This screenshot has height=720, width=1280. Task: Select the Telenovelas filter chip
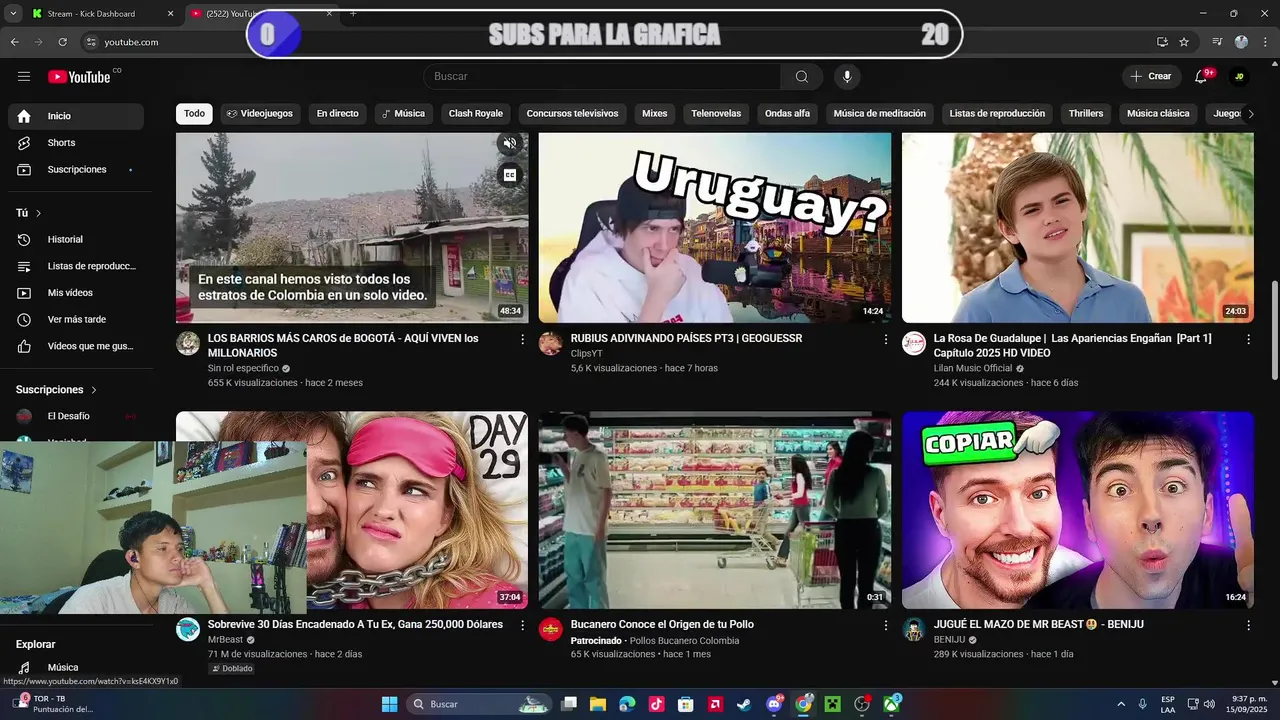tap(716, 114)
